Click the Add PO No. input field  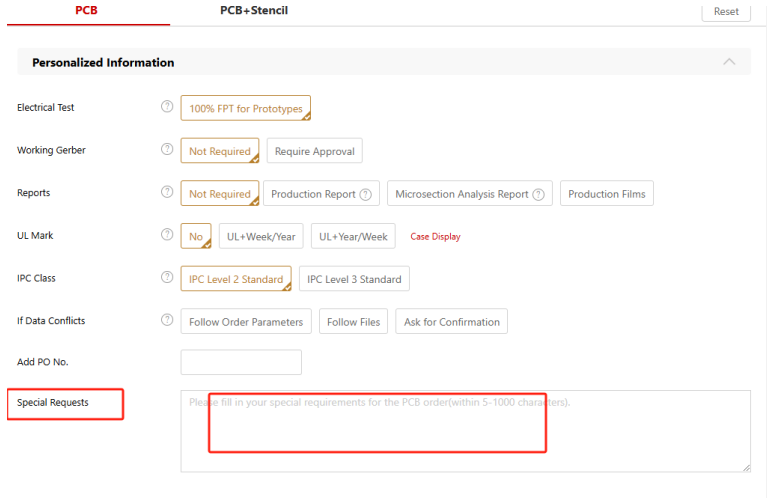241,362
